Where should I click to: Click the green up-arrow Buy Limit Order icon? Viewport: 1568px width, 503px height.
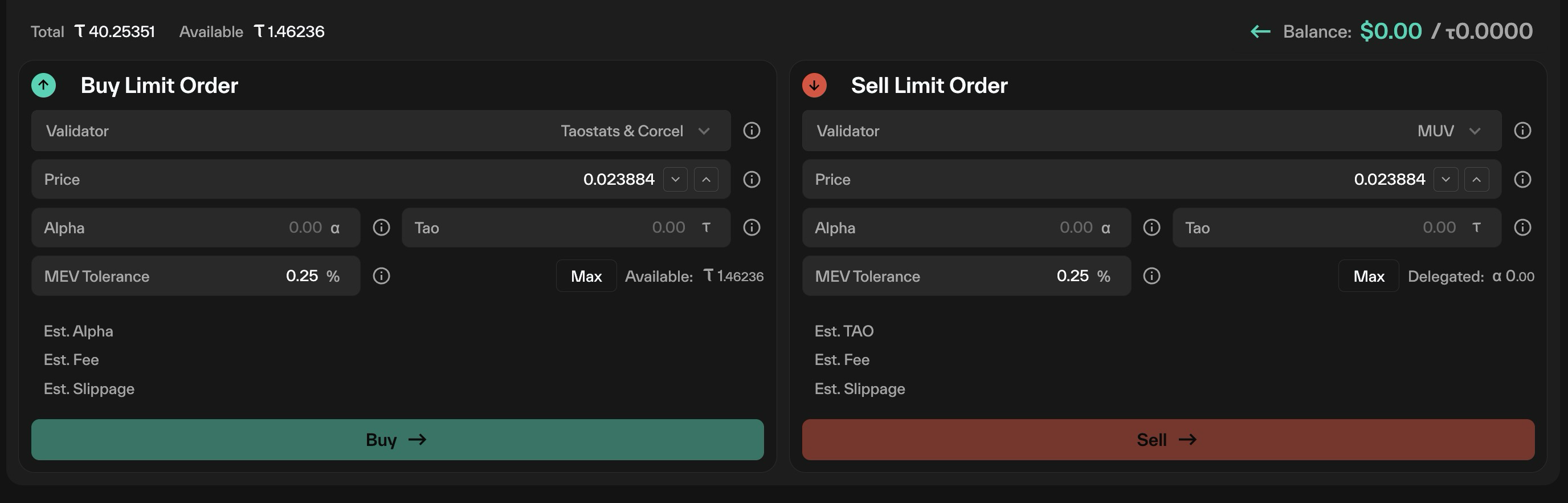[x=43, y=85]
